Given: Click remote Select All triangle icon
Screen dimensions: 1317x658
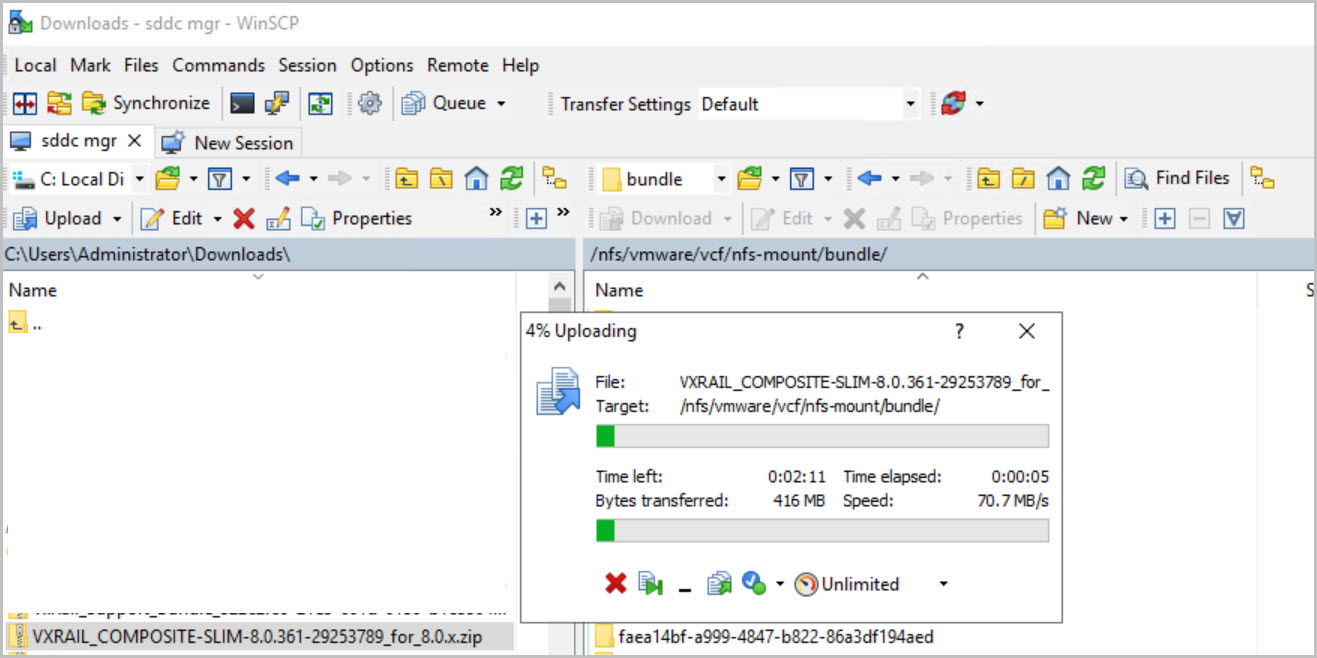Looking at the screenshot, I should tap(1234, 218).
